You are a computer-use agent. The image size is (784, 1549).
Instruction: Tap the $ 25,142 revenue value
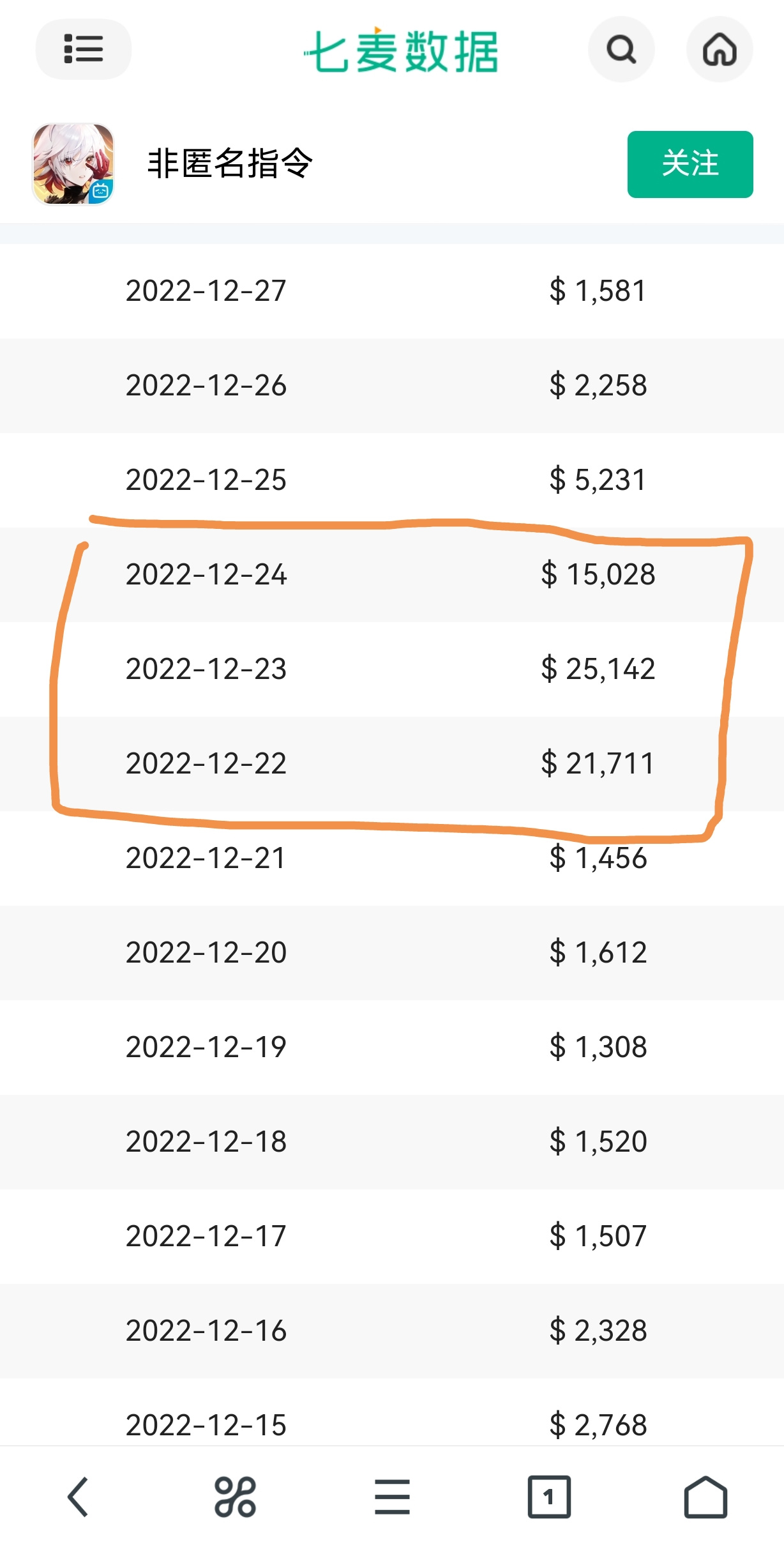(x=598, y=669)
